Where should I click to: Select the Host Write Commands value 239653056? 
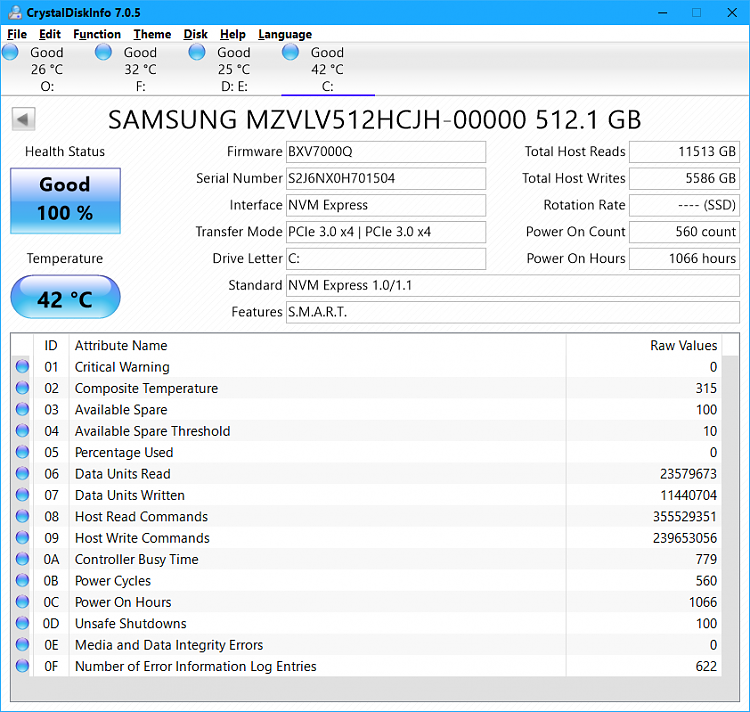coord(685,538)
